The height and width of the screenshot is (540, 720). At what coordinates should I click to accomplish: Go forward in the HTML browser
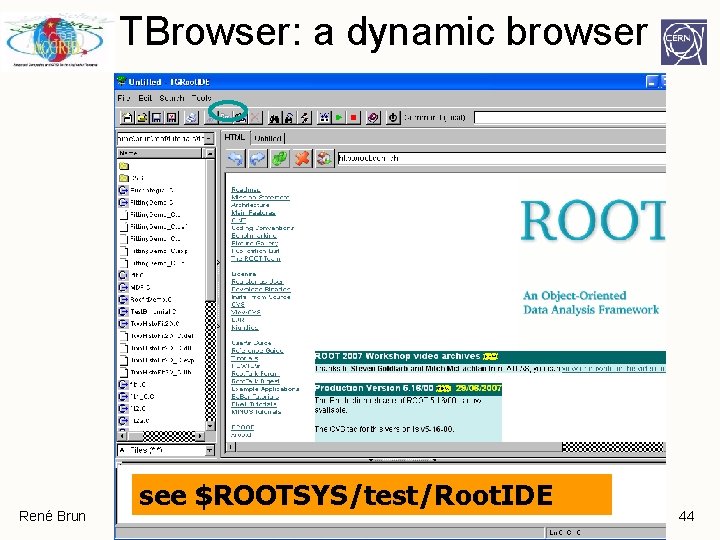(x=258, y=158)
